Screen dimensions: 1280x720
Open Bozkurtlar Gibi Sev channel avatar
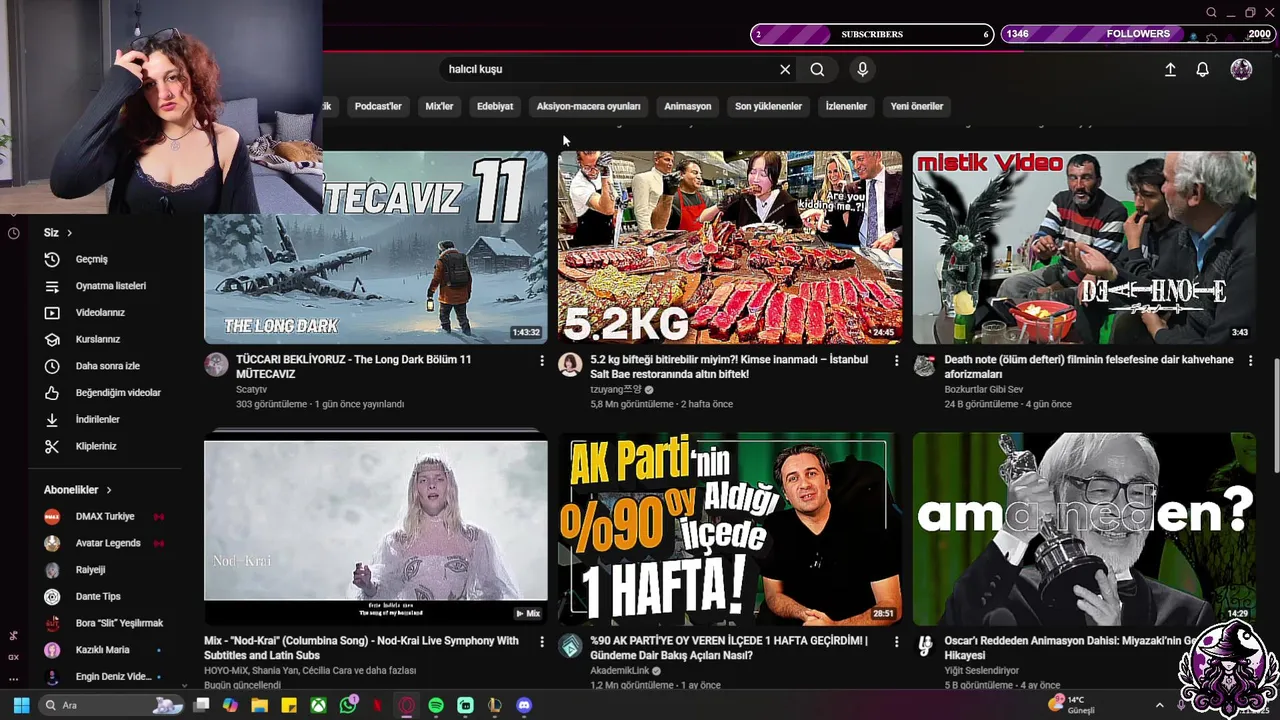[x=925, y=364]
